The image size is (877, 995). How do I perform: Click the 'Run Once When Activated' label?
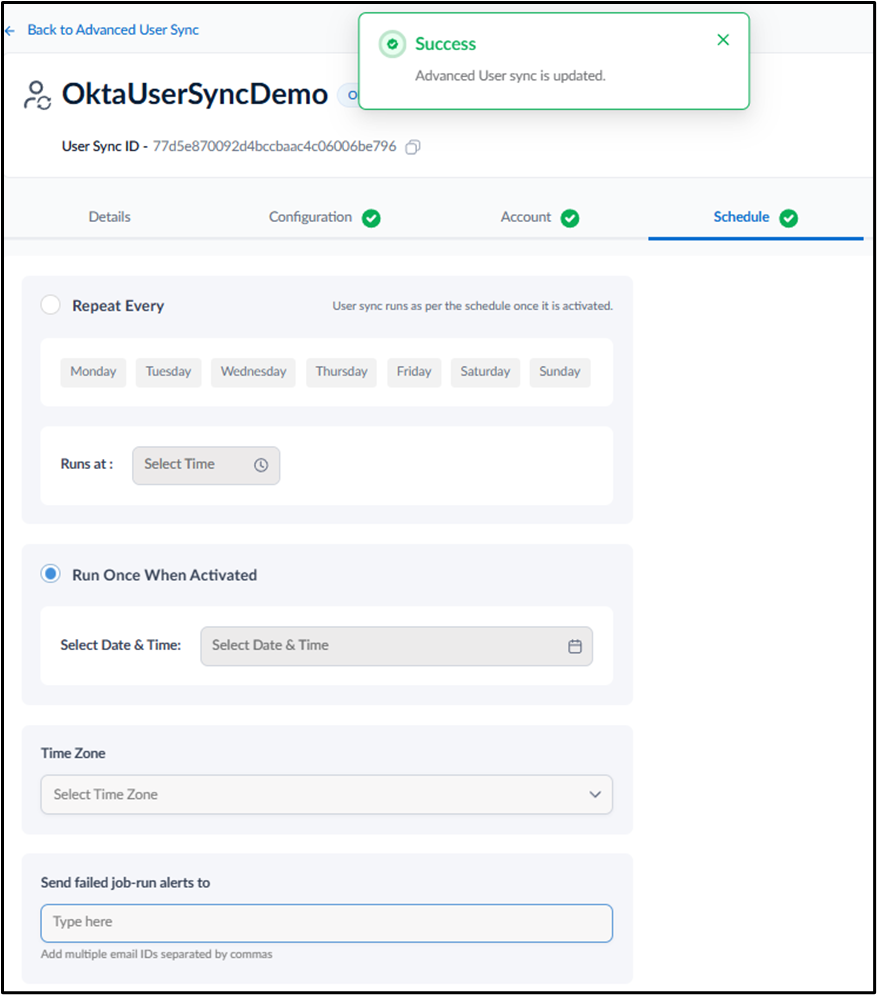(x=164, y=575)
